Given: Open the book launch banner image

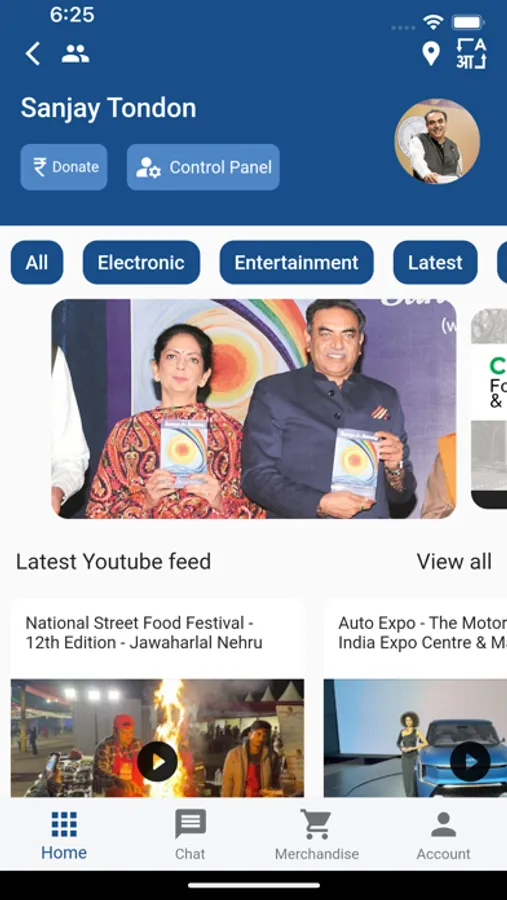Looking at the screenshot, I should coord(254,409).
